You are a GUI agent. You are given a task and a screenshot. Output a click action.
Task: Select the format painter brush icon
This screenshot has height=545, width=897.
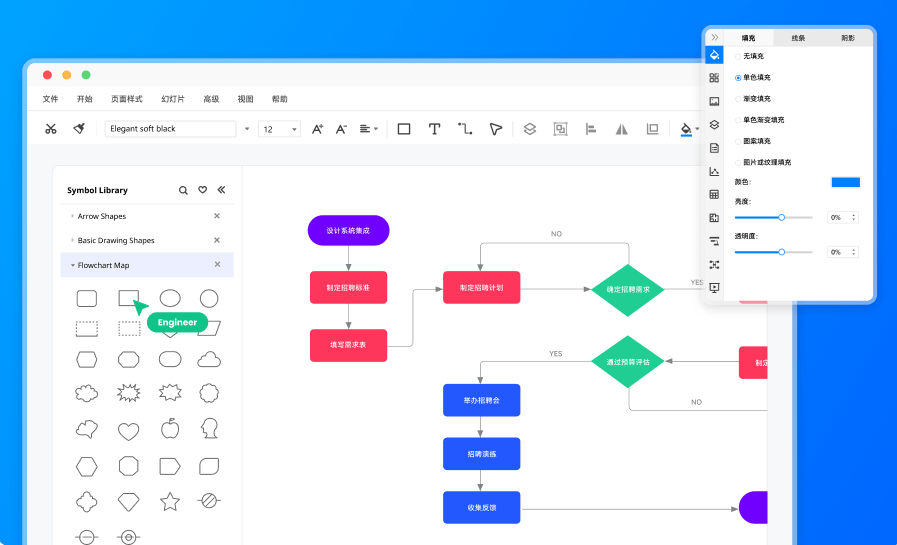click(78, 129)
